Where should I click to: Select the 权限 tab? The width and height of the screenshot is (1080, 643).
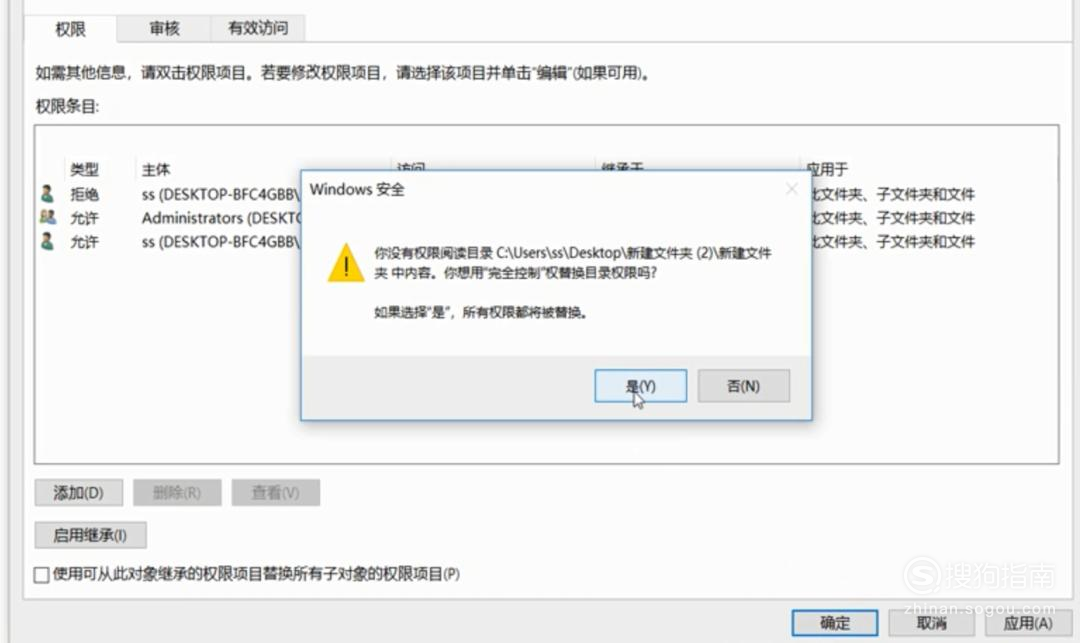[x=70, y=29]
